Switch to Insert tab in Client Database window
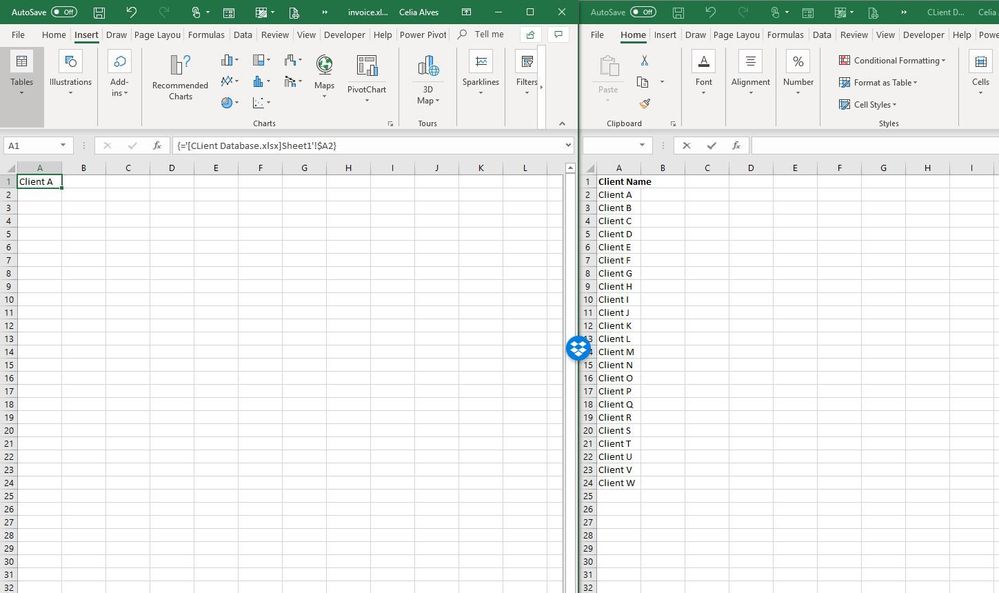This screenshot has width=999, height=593. 665,35
